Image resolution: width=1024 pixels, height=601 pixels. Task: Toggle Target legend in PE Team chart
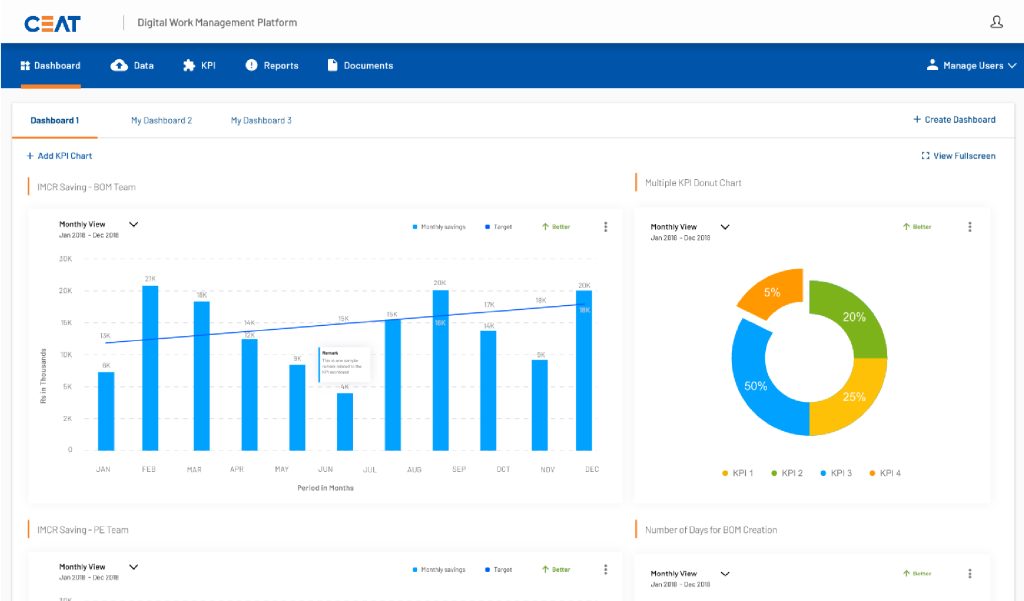498,570
